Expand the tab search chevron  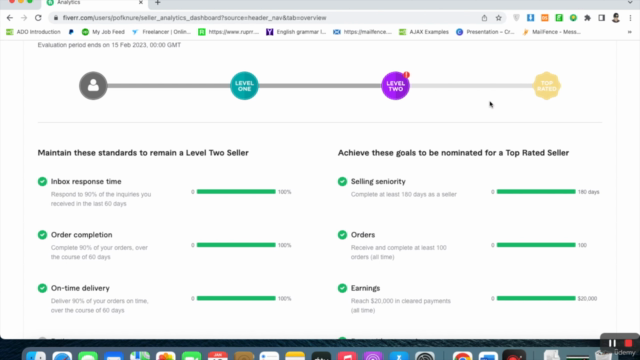(630, 2)
